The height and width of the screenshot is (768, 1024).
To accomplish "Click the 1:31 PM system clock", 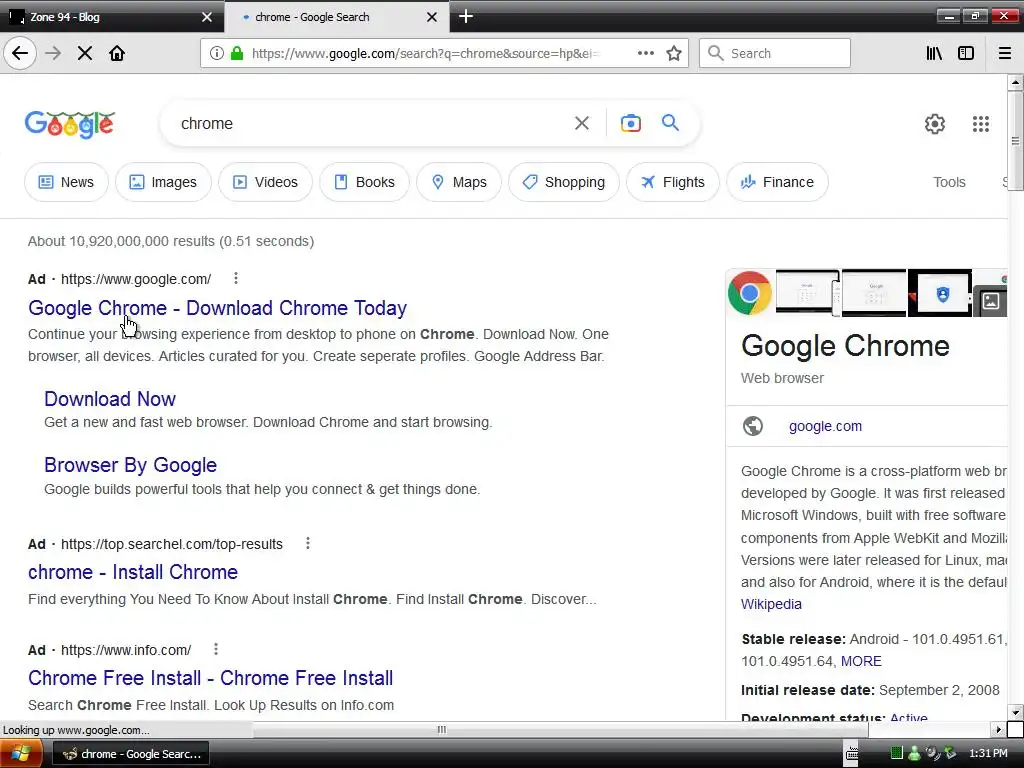I will pyautogui.click(x=988, y=754).
